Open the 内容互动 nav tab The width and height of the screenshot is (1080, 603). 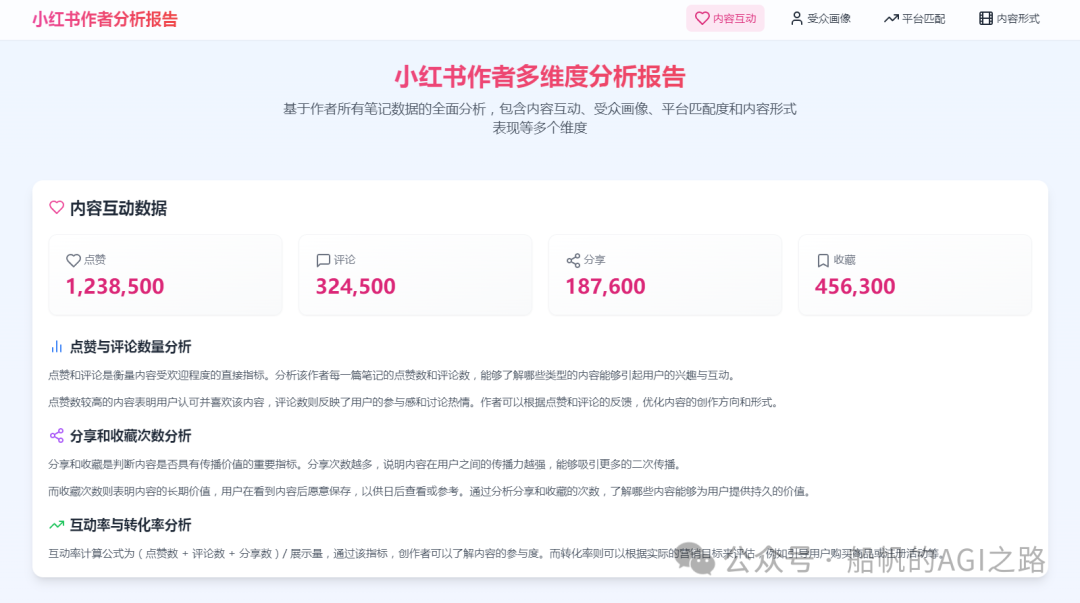(725, 19)
